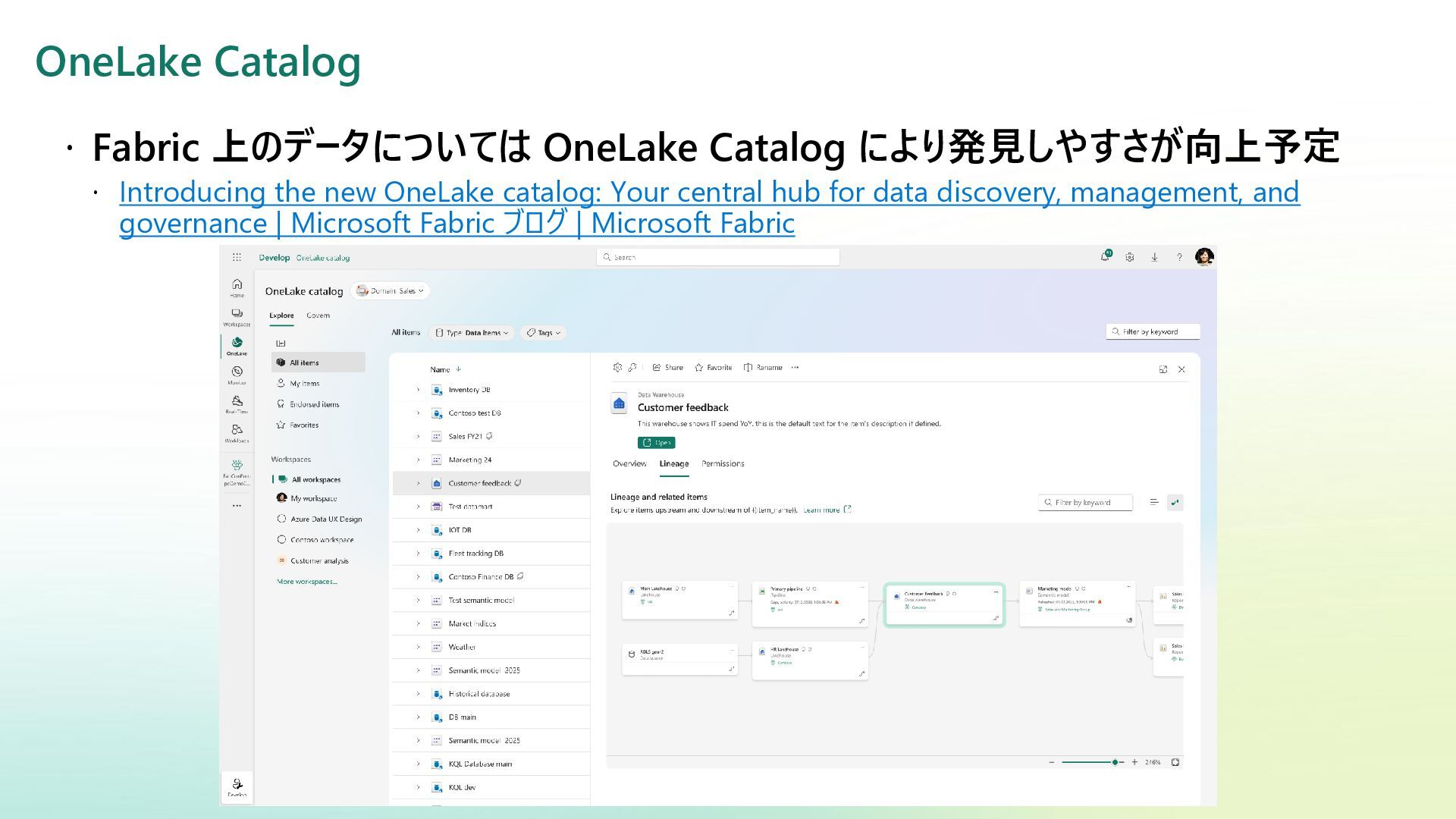Open the help question mark icon
This screenshot has height=819, width=1456.
pyautogui.click(x=1179, y=257)
